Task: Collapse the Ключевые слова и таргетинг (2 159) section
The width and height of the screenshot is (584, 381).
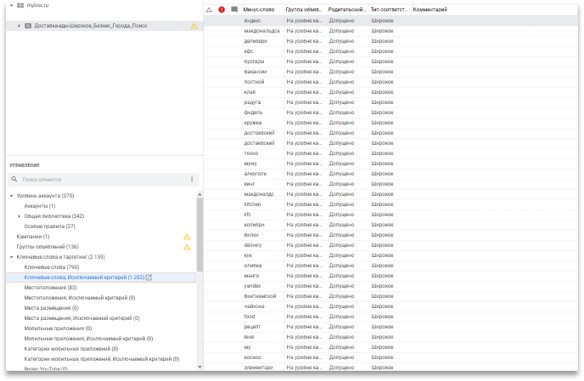Action: [x=12, y=257]
